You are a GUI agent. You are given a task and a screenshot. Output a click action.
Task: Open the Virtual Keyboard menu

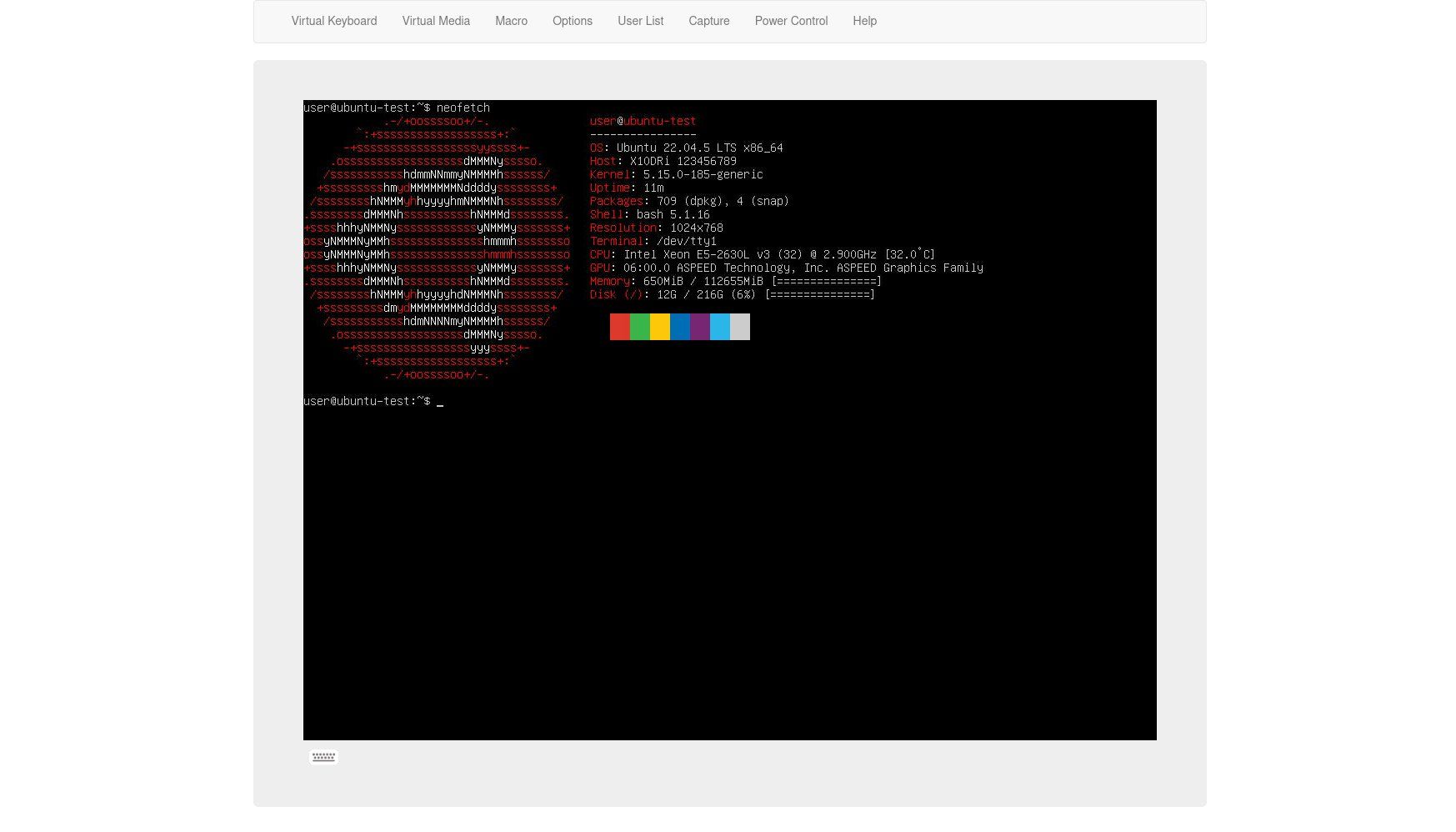click(334, 21)
